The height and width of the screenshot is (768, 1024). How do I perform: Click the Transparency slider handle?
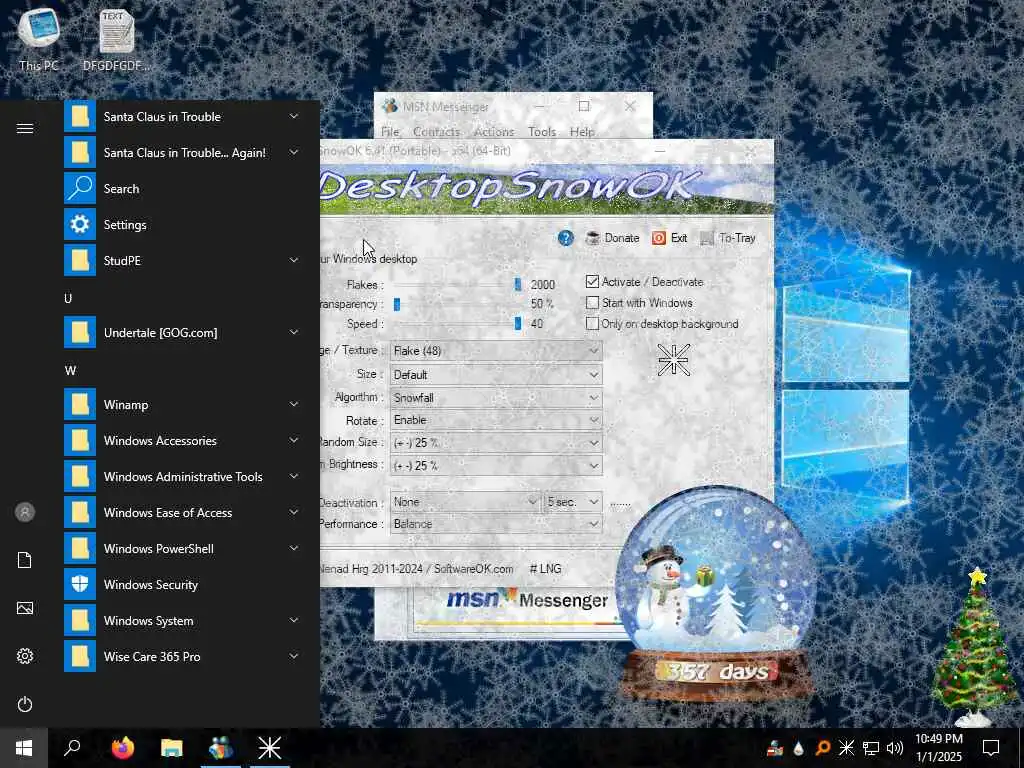coord(396,304)
